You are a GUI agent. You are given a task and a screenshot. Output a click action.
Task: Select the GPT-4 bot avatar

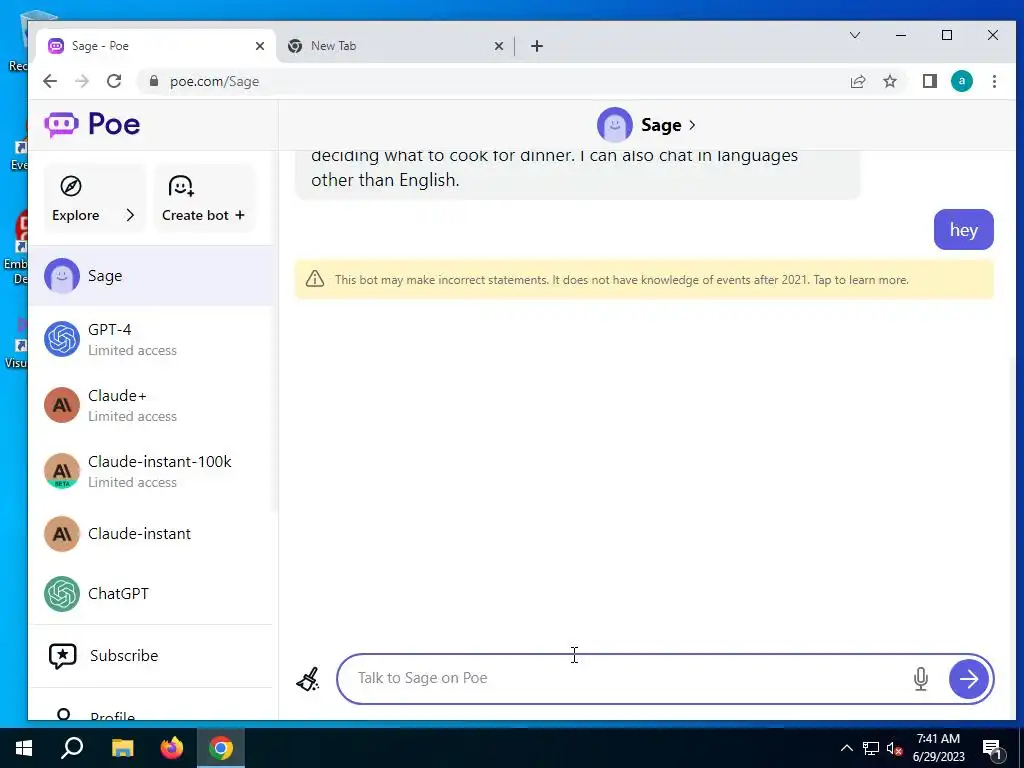62,339
